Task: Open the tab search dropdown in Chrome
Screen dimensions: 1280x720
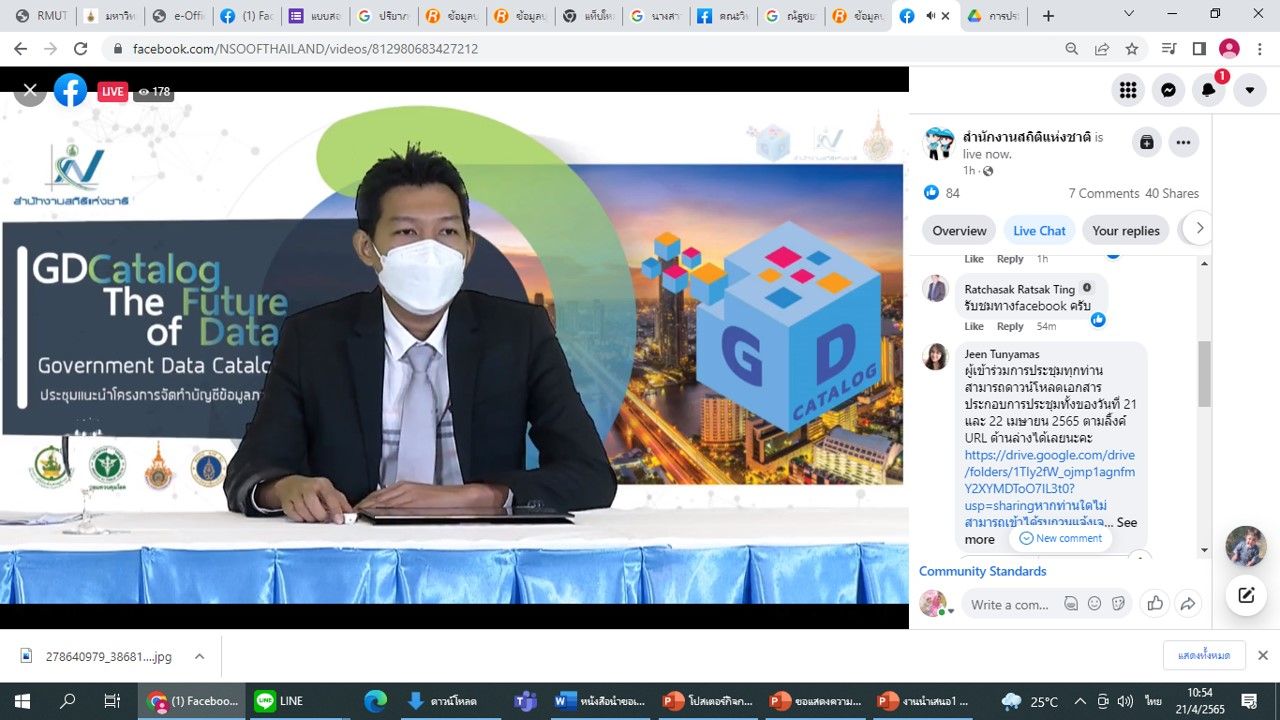Action: coord(1129,15)
